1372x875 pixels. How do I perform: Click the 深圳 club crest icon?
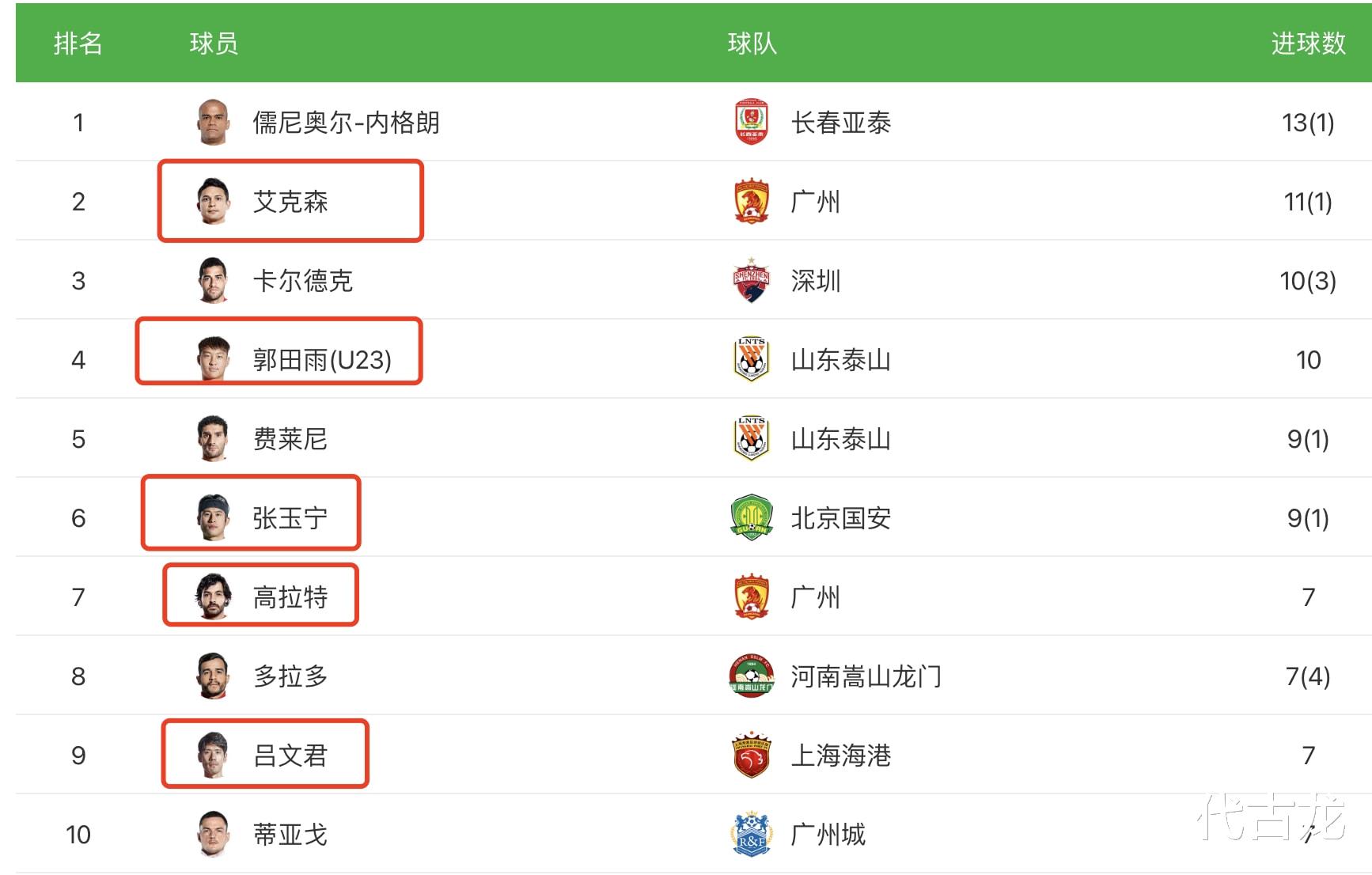(x=751, y=281)
